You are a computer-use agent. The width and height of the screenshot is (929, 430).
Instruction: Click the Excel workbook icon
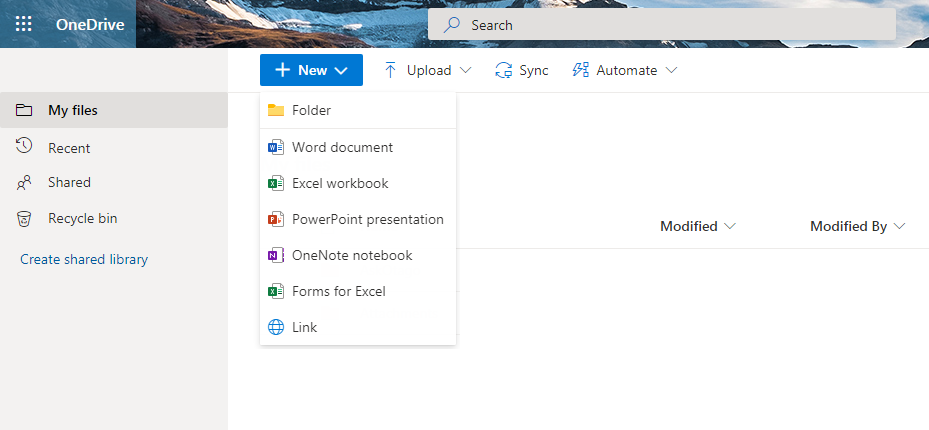pos(276,183)
